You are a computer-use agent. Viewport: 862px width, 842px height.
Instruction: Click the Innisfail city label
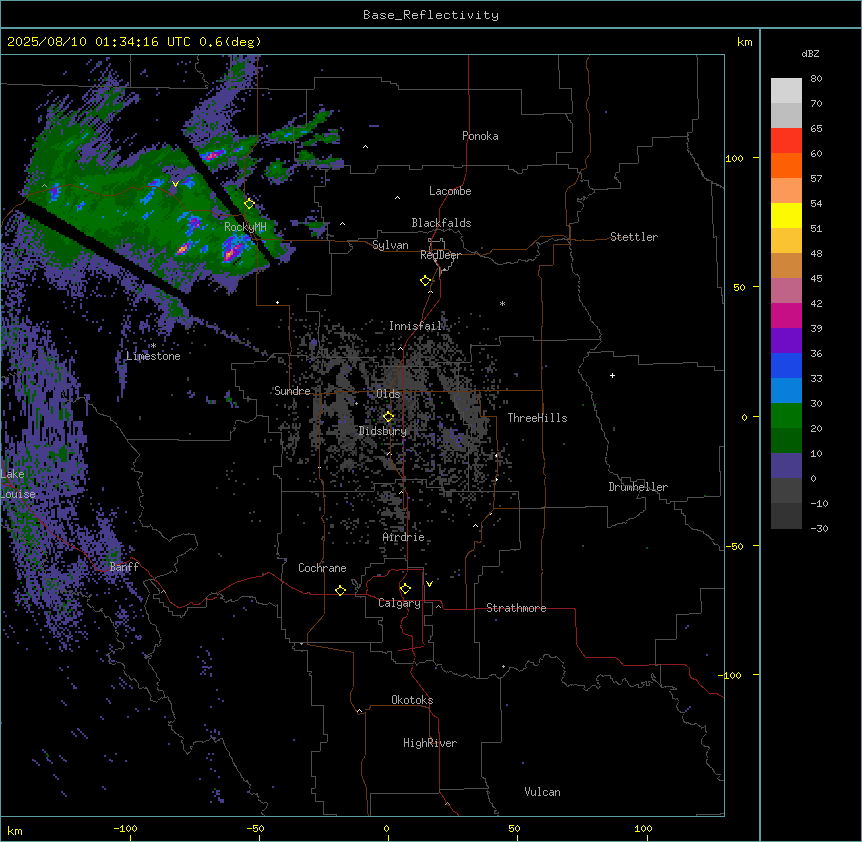tap(415, 326)
